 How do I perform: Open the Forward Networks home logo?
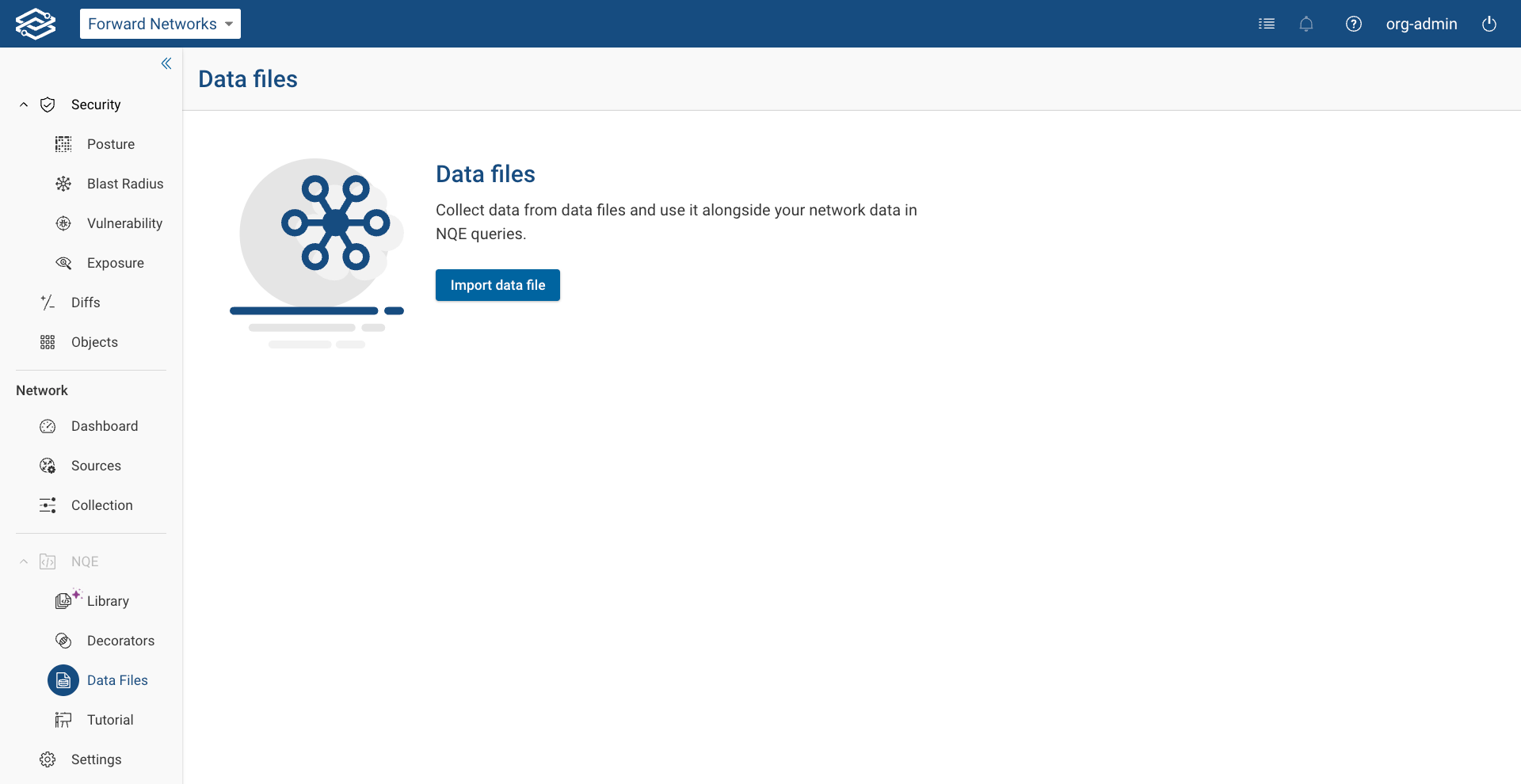coord(36,23)
